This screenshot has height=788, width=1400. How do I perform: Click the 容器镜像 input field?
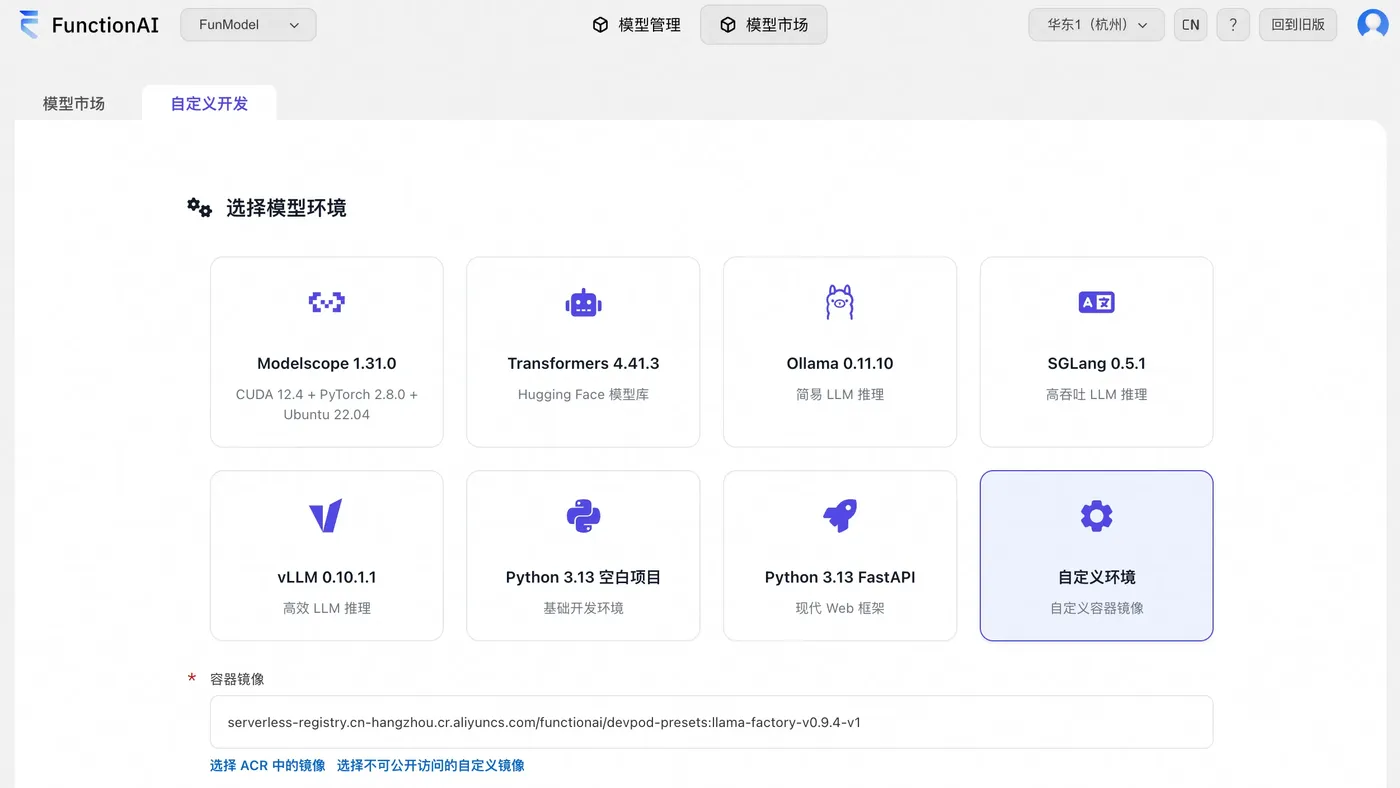[711, 722]
